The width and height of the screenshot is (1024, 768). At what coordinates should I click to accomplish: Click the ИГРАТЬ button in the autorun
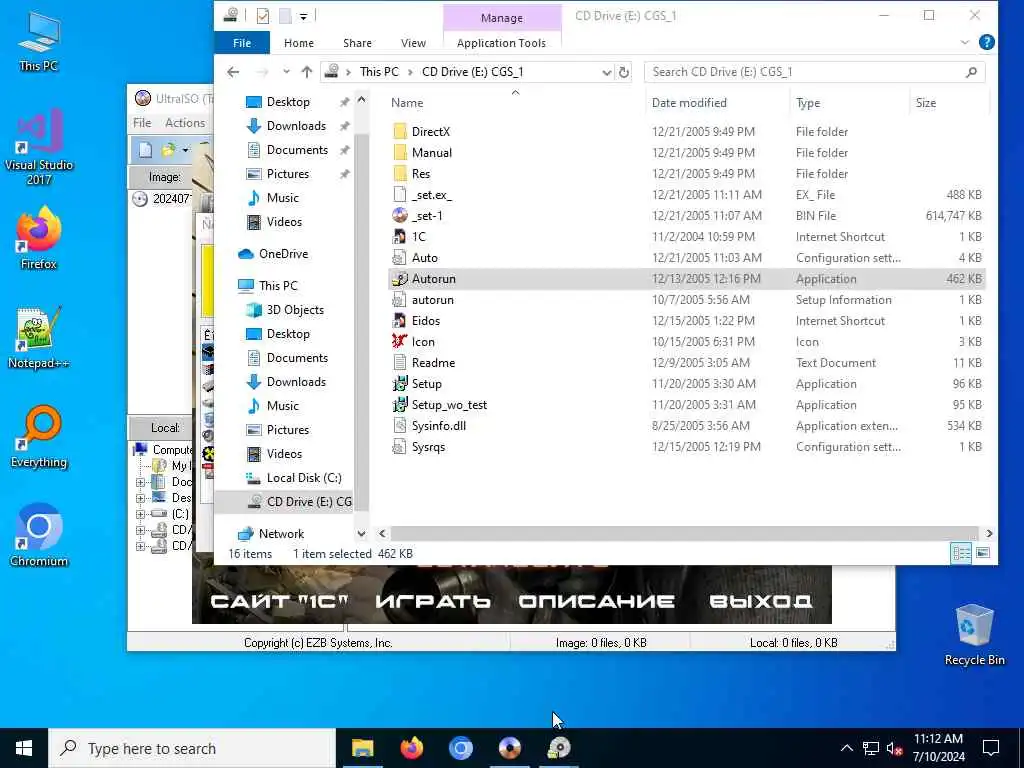click(433, 601)
